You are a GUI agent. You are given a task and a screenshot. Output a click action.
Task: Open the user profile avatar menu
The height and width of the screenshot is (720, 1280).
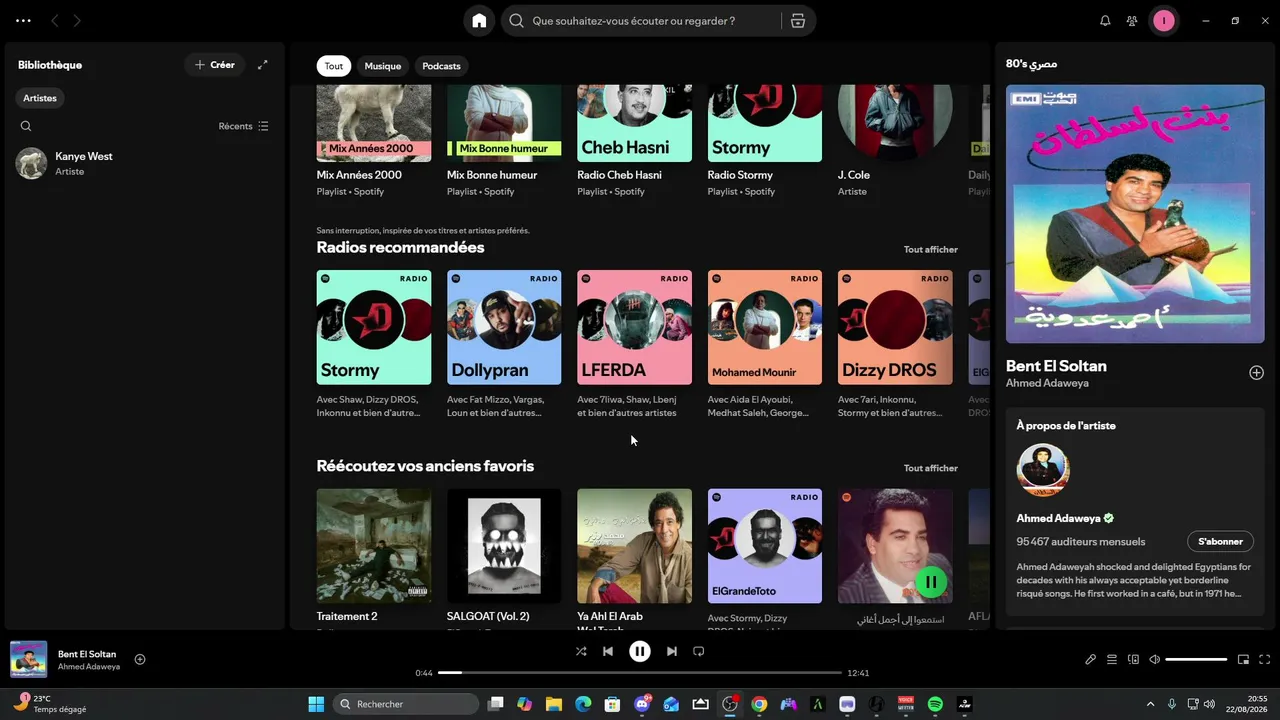(x=1163, y=20)
